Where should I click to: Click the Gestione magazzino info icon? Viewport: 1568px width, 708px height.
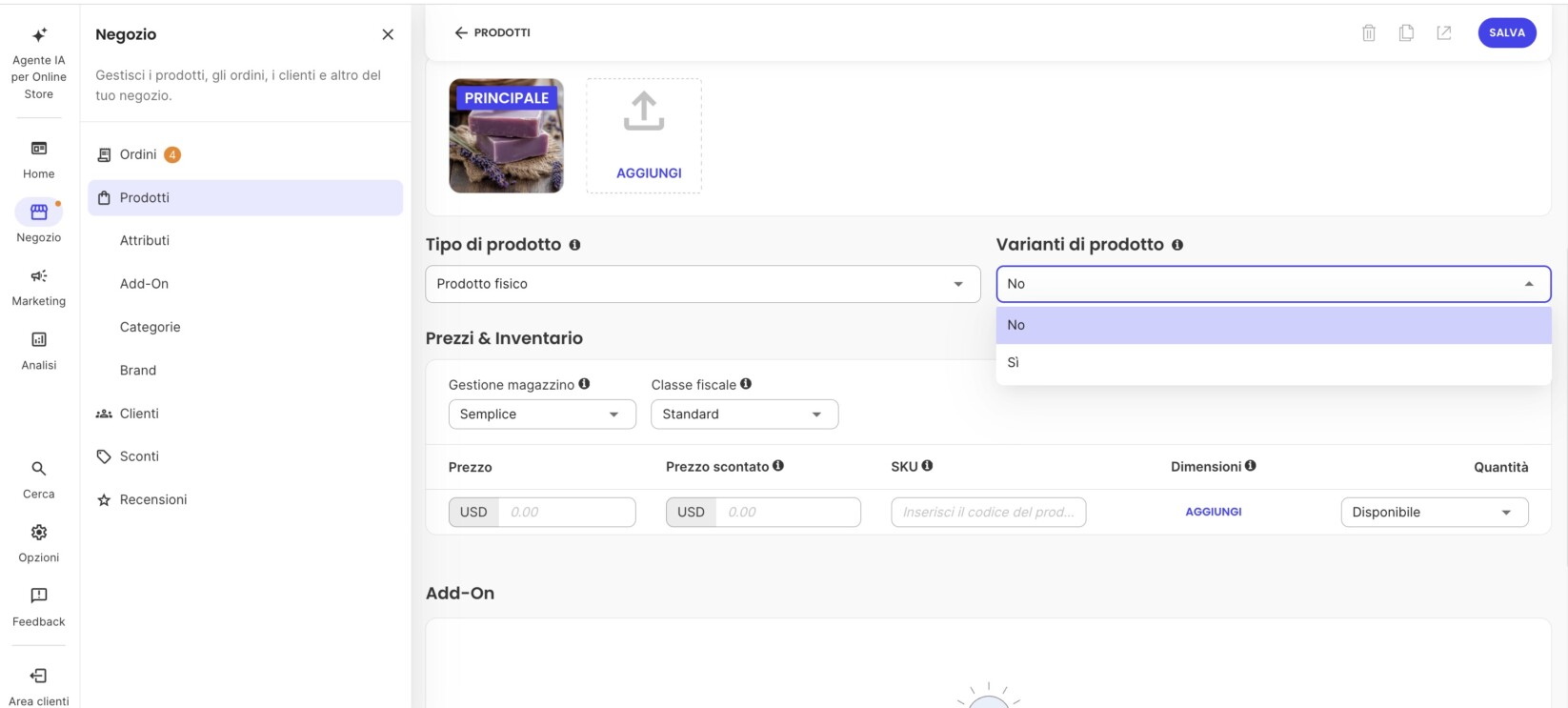pos(584,384)
